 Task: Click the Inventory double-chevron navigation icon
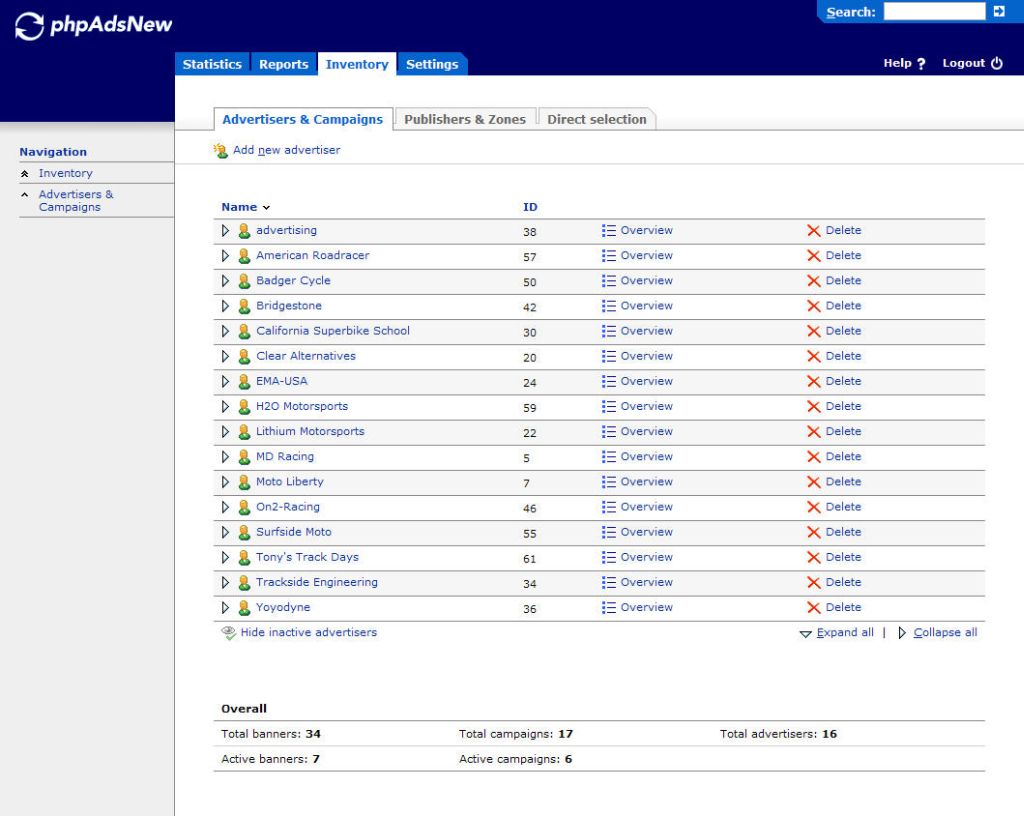(x=25, y=174)
